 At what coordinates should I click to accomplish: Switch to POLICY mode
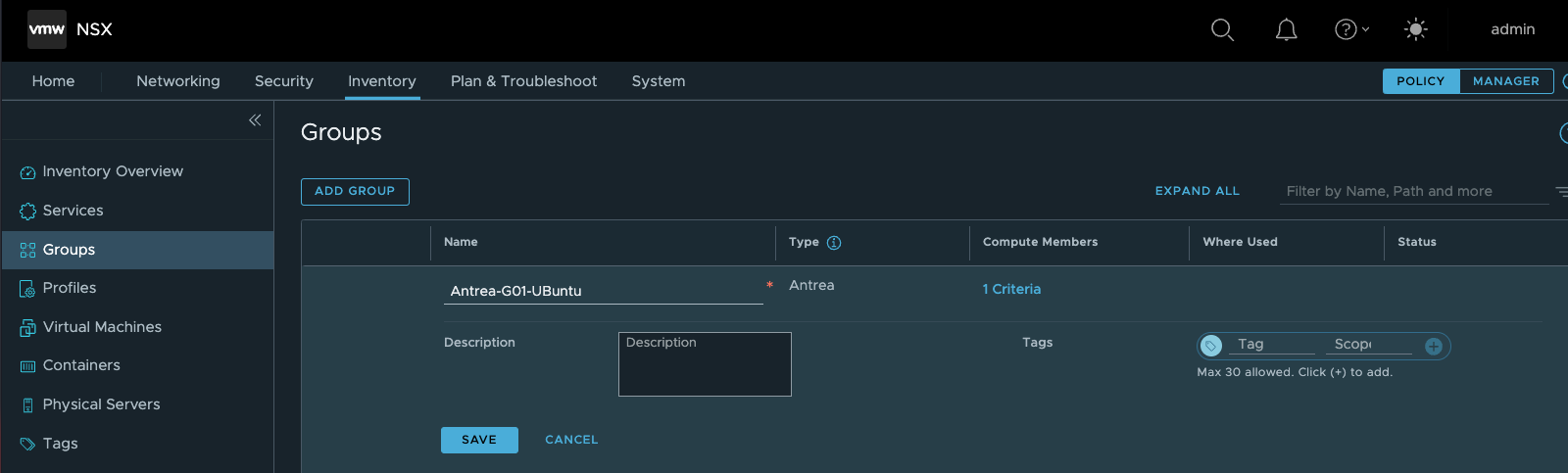pyautogui.click(x=1421, y=81)
